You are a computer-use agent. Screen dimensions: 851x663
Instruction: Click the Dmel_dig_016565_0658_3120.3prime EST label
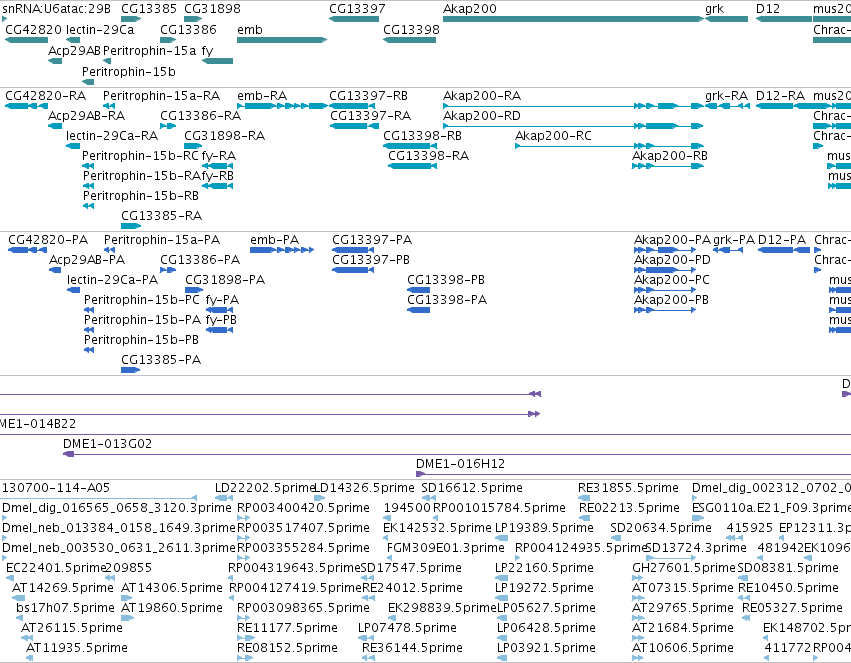(117, 508)
